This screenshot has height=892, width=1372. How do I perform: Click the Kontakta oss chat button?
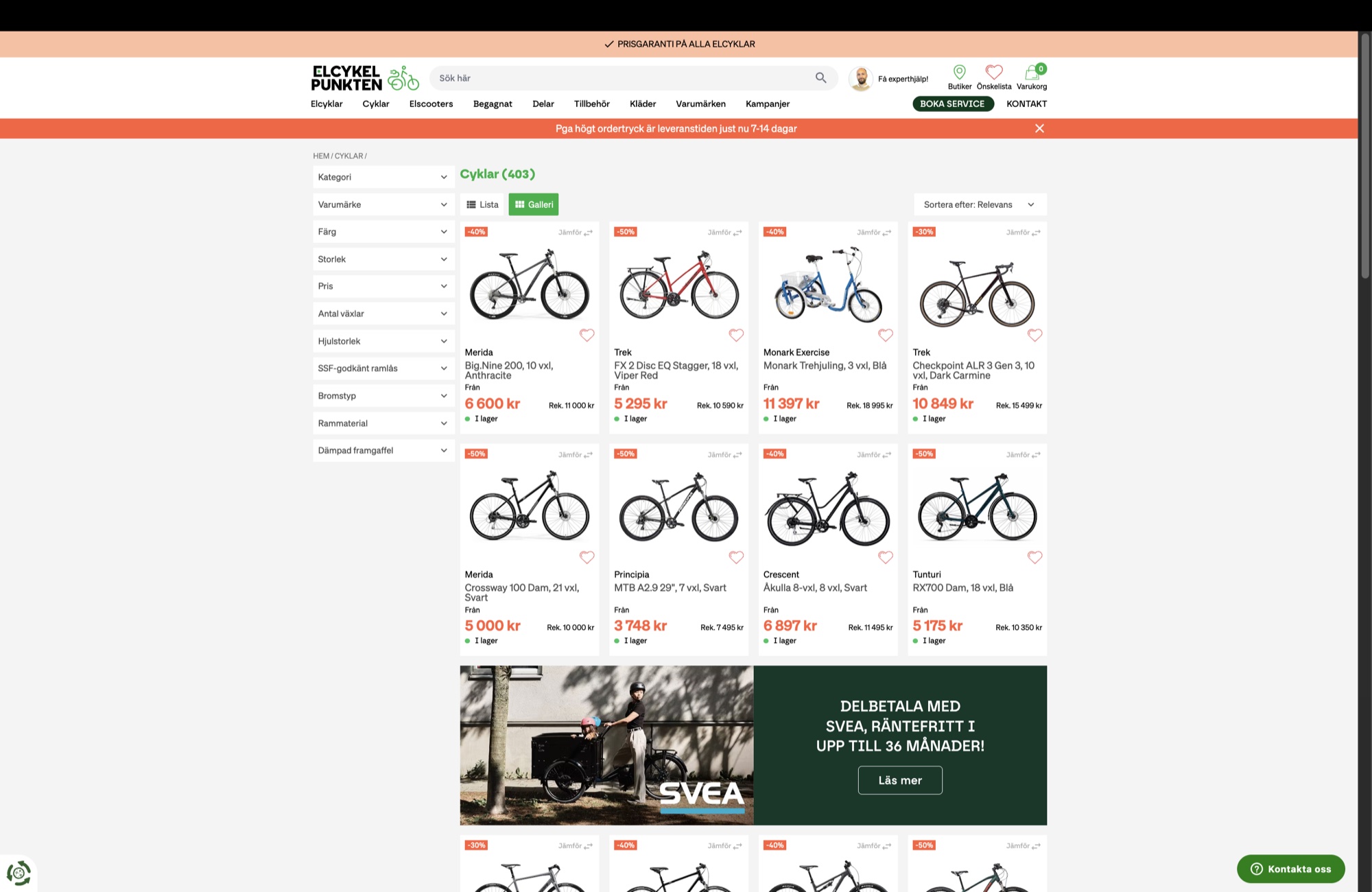click(x=1290, y=869)
